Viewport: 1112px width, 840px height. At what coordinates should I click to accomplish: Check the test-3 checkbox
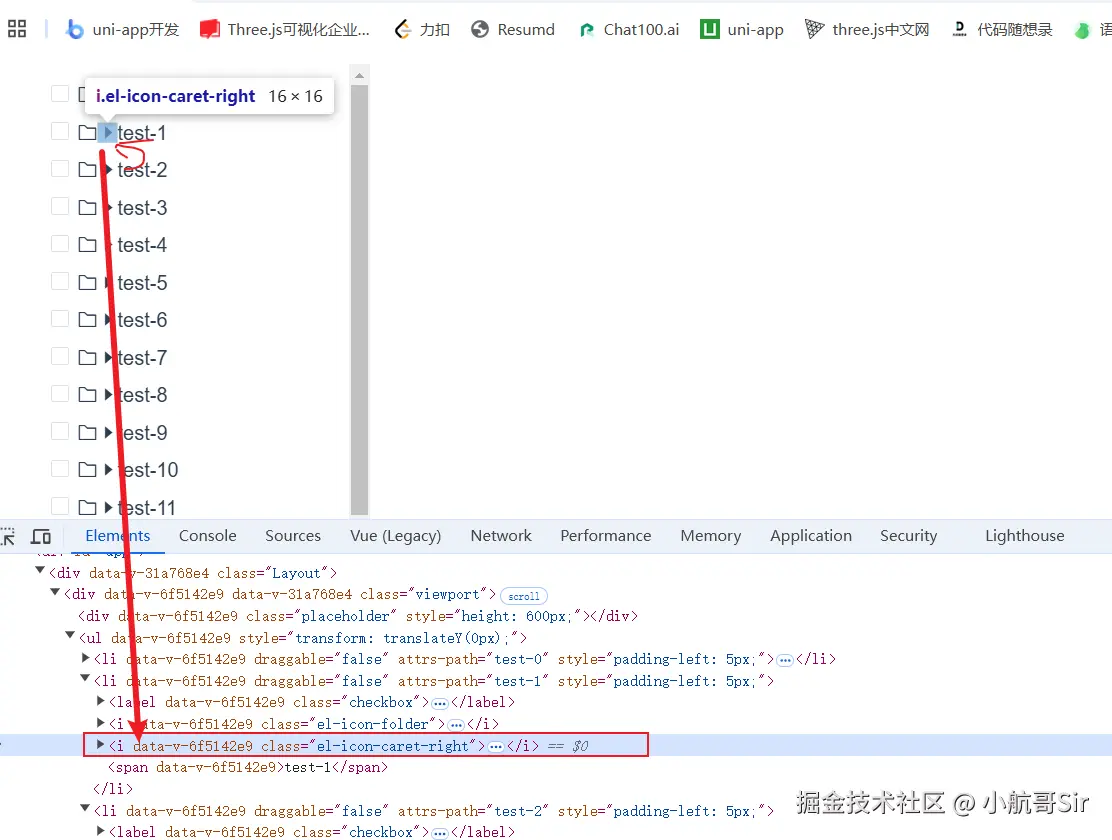pyautogui.click(x=60, y=206)
